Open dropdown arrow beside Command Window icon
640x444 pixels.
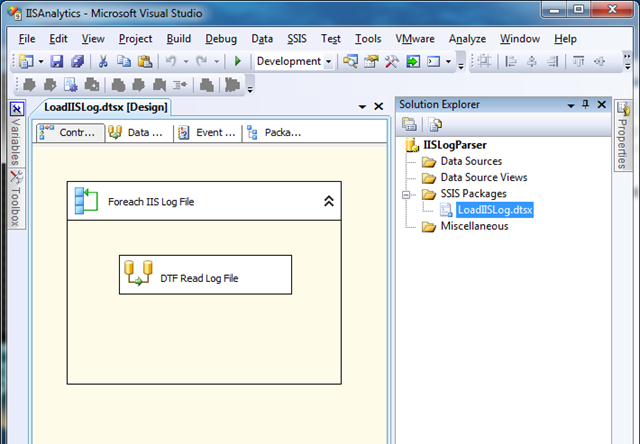[x=448, y=62]
